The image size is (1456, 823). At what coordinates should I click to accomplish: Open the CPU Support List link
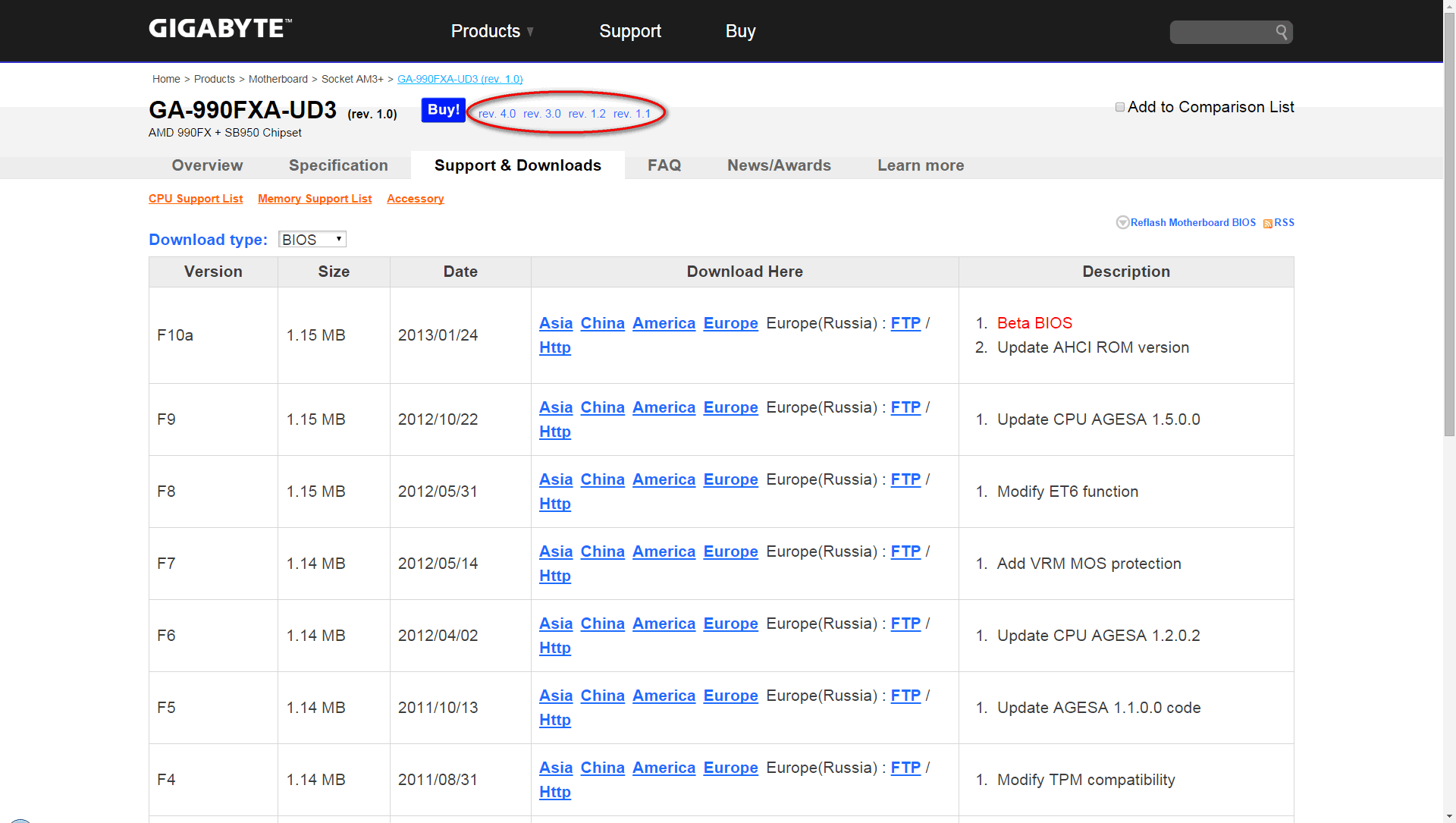(x=196, y=199)
